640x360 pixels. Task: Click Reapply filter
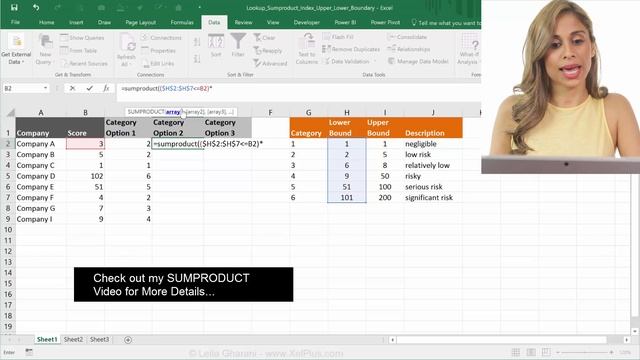click(x=268, y=51)
